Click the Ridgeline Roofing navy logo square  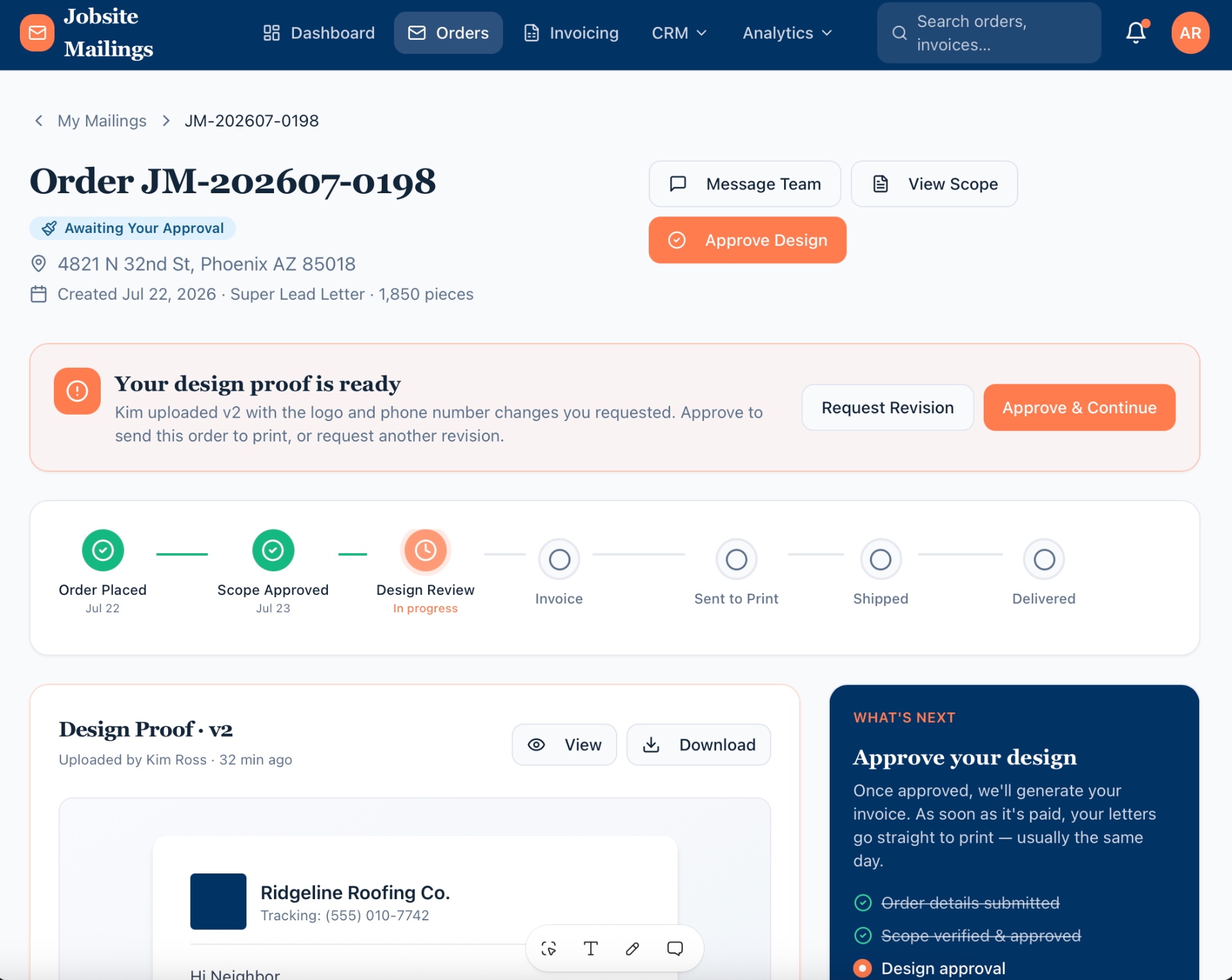(x=218, y=901)
